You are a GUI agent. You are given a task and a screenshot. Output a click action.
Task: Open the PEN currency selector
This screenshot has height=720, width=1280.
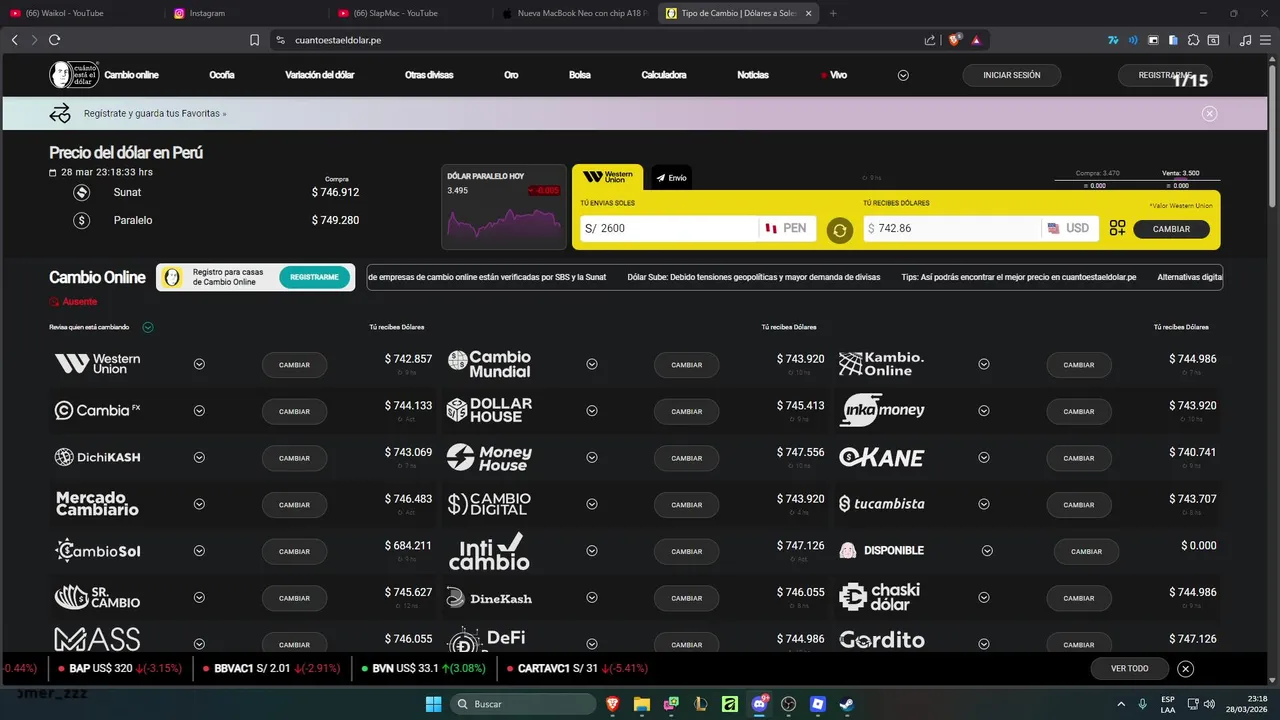787,228
